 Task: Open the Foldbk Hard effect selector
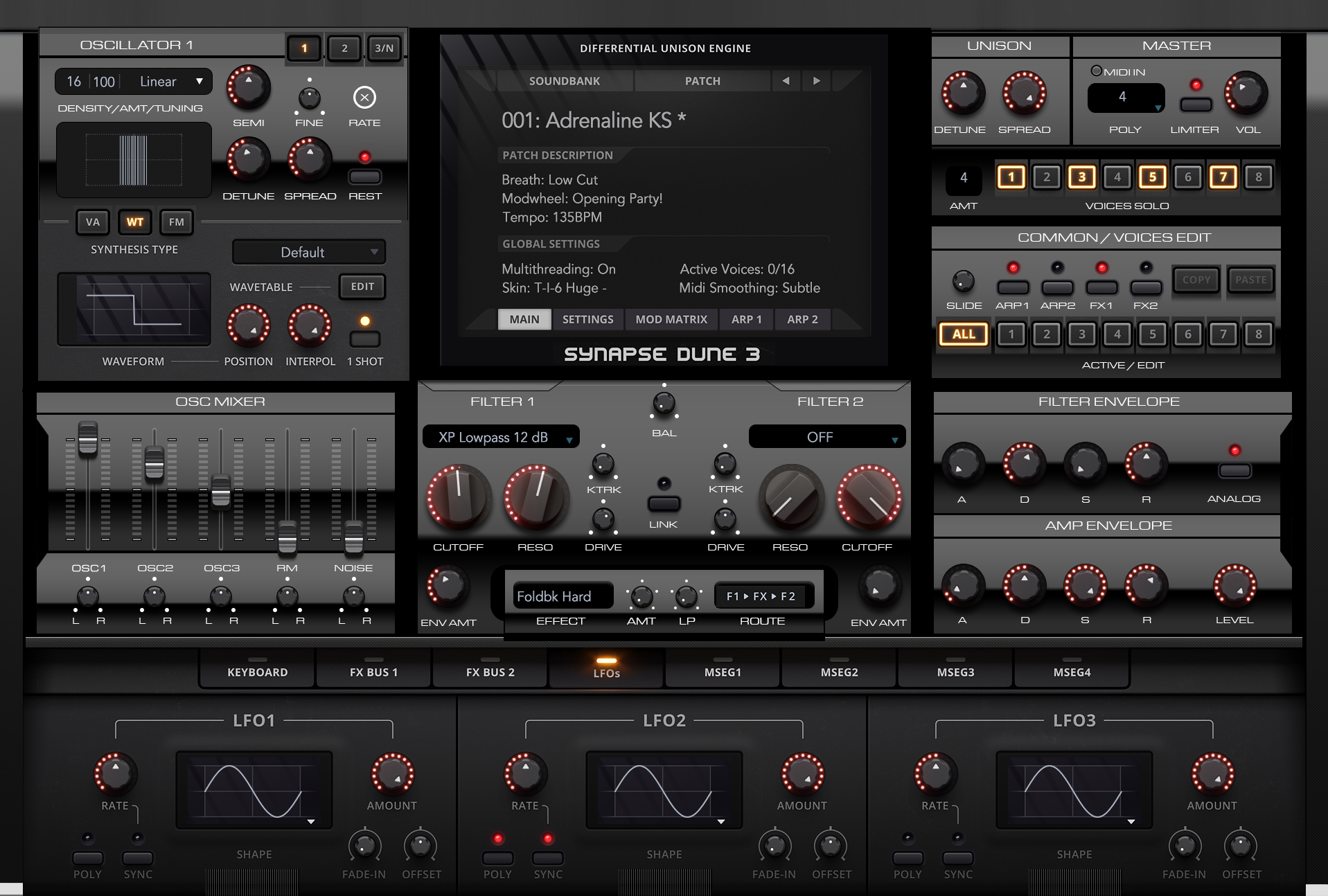(563, 596)
